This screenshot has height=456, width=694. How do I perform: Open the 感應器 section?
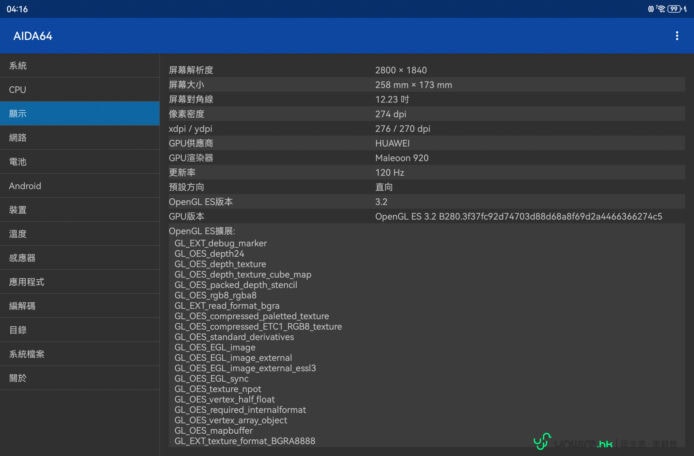pos(80,258)
